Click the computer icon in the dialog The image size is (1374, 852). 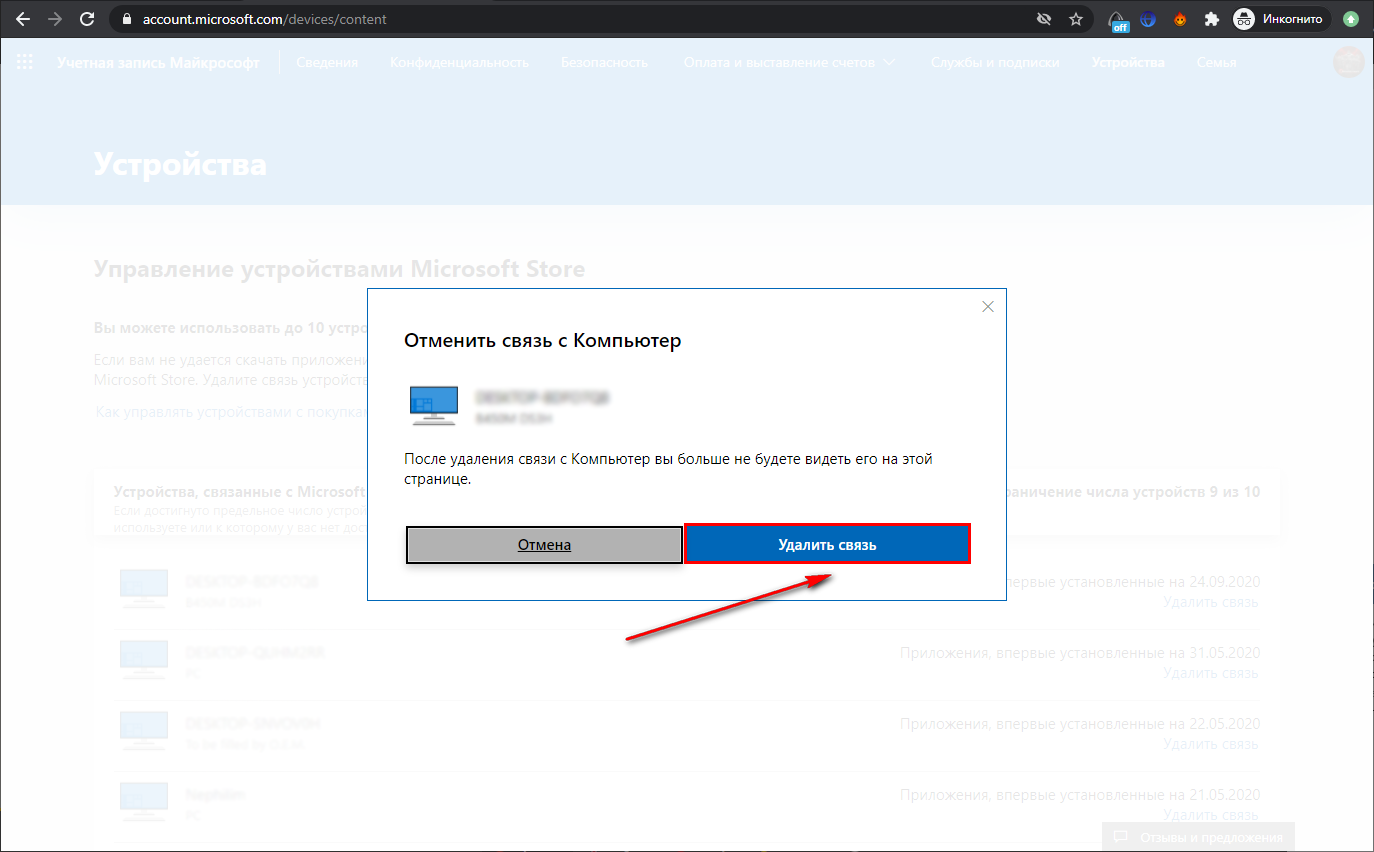pos(434,406)
